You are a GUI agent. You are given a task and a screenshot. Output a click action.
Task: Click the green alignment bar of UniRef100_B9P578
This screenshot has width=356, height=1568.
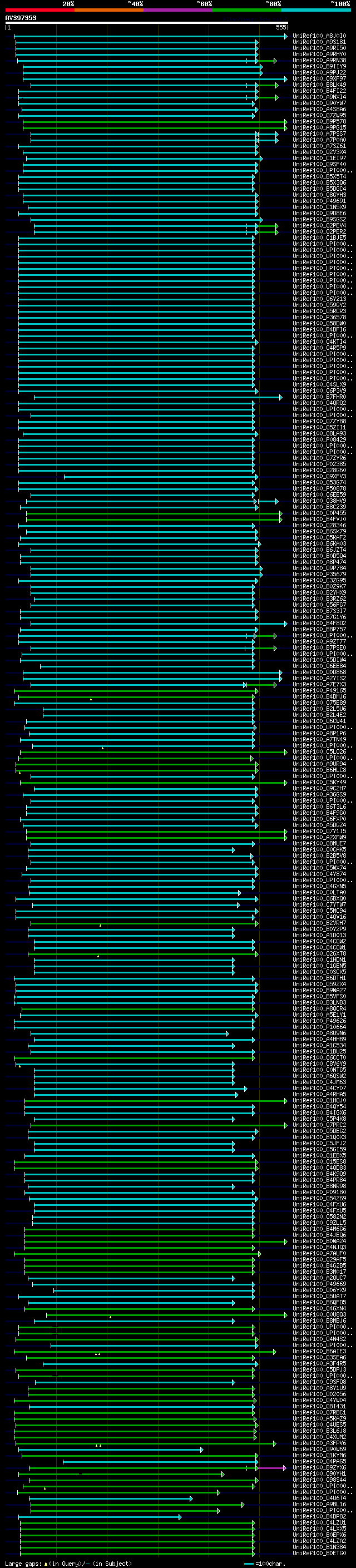[x=155, y=122]
